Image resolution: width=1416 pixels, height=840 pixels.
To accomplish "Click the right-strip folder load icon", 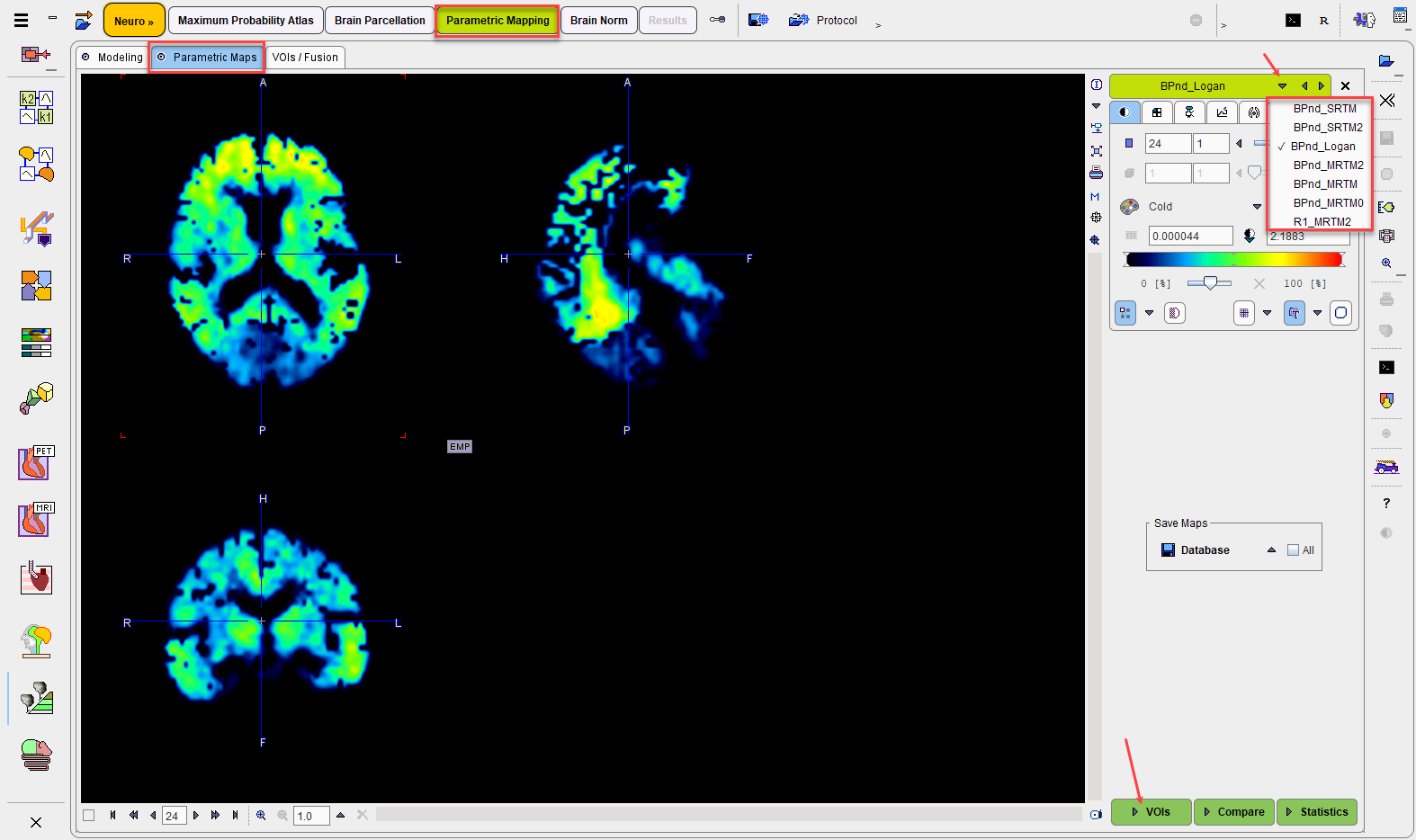I will (1386, 61).
